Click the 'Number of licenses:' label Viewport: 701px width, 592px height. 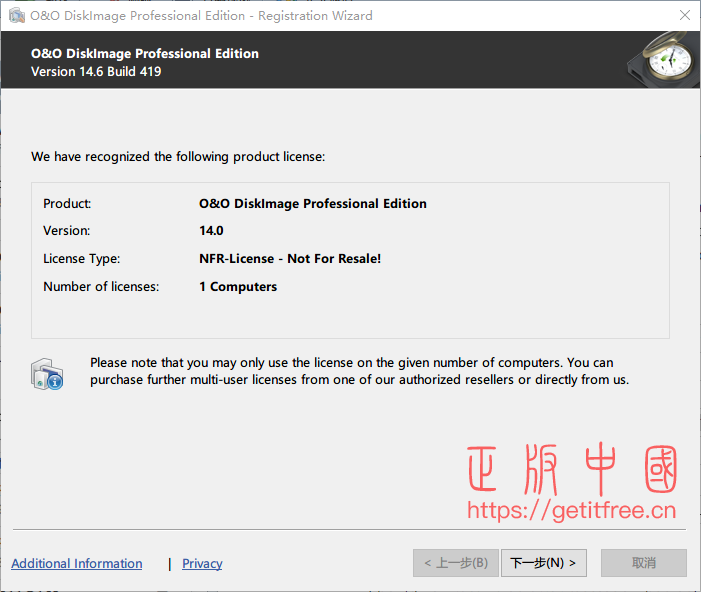[101, 287]
